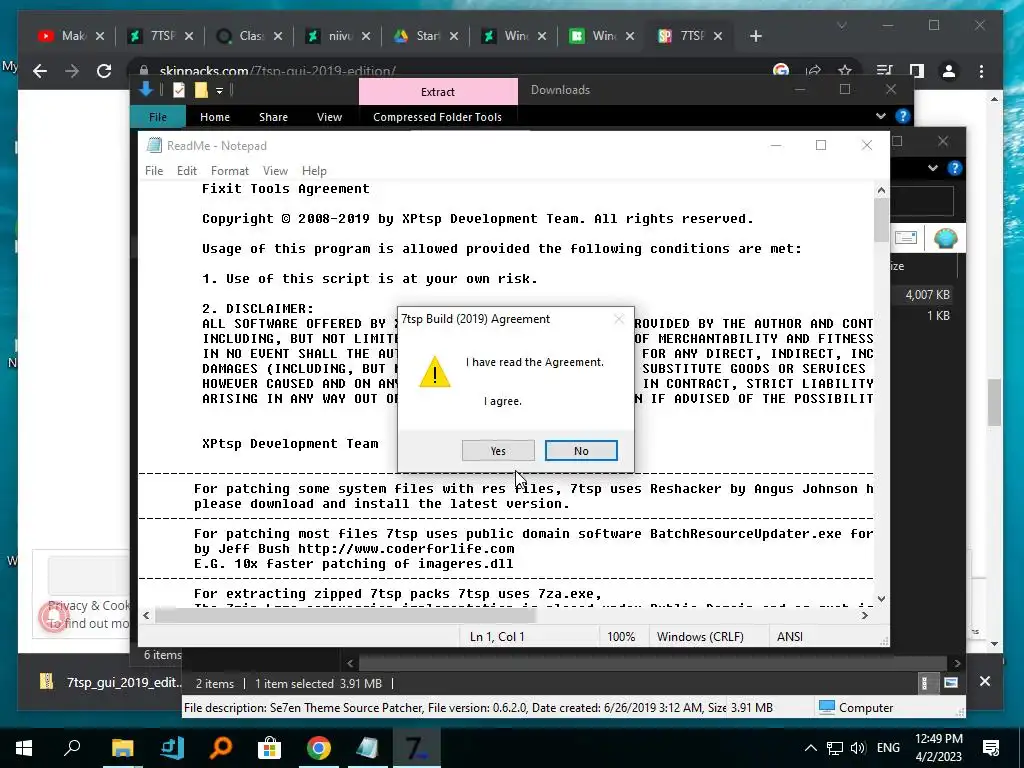The height and width of the screenshot is (768, 1024).
Task: Show hidden system tray icons
Action: point(810,748)
